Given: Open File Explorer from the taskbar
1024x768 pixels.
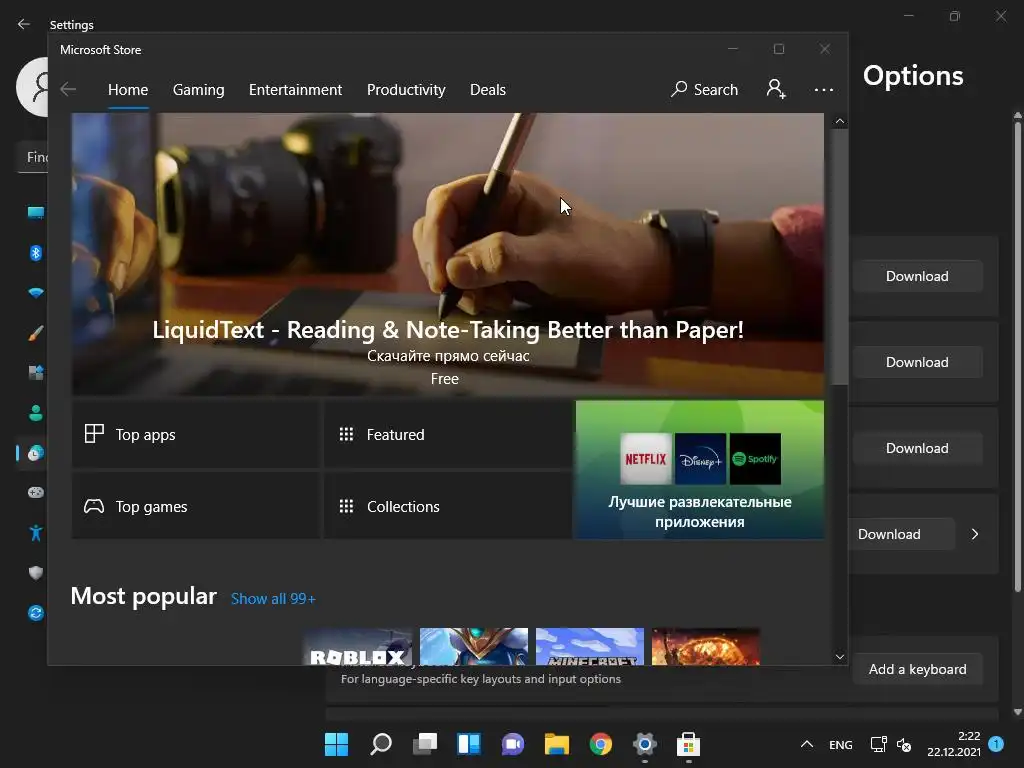Looking at the screenshot, I should coord(557,744).
